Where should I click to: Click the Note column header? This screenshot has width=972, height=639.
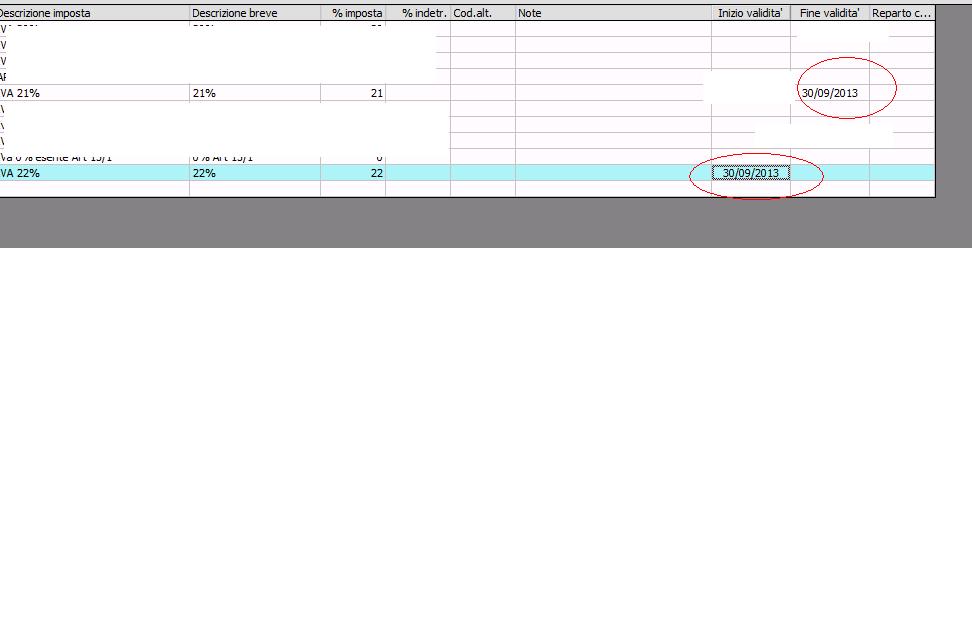click(613, 12)
